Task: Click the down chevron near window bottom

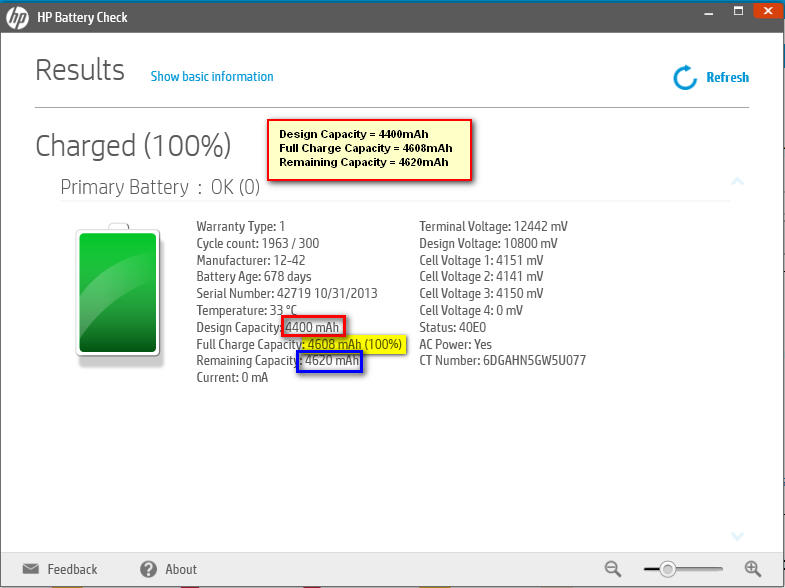Action: [x=737, y=536]
